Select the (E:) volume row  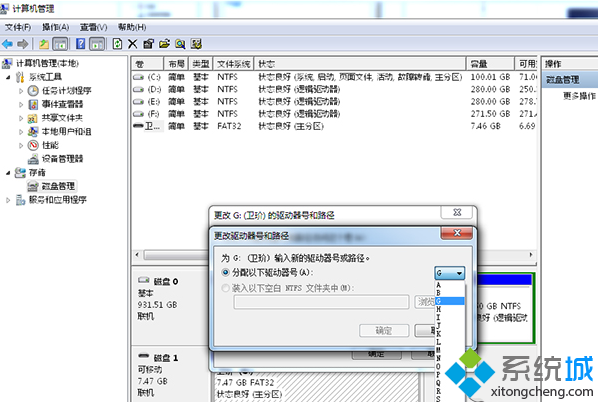tap(334, 102)
